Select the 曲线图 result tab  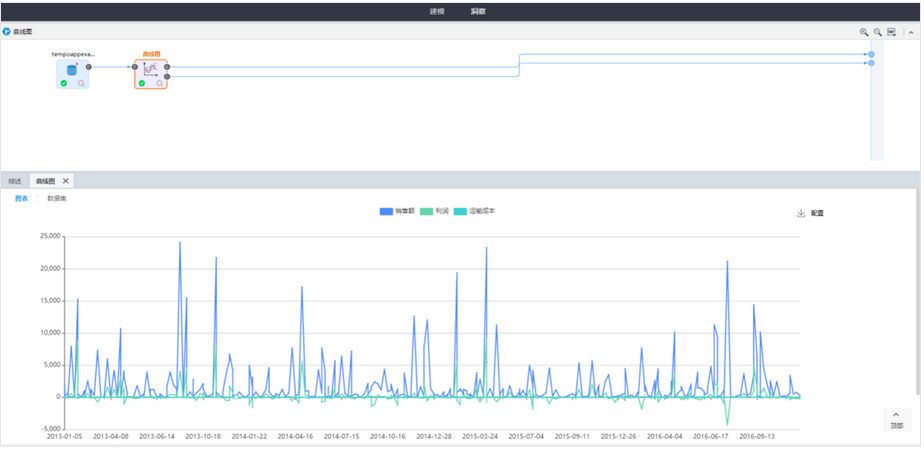[45, 181]
